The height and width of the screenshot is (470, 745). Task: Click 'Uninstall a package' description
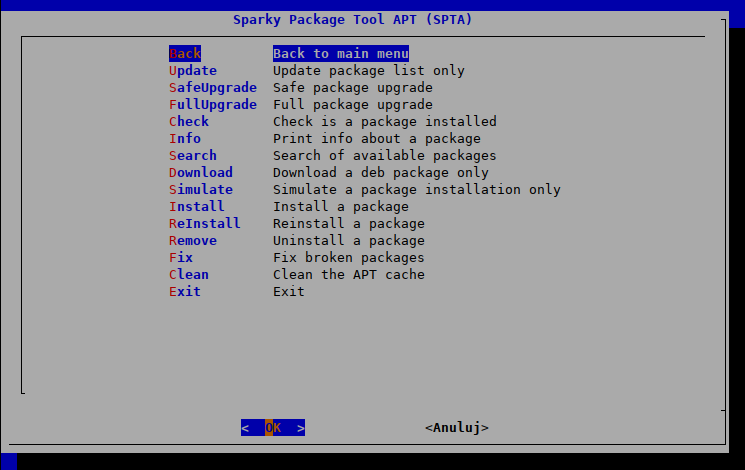349,240
